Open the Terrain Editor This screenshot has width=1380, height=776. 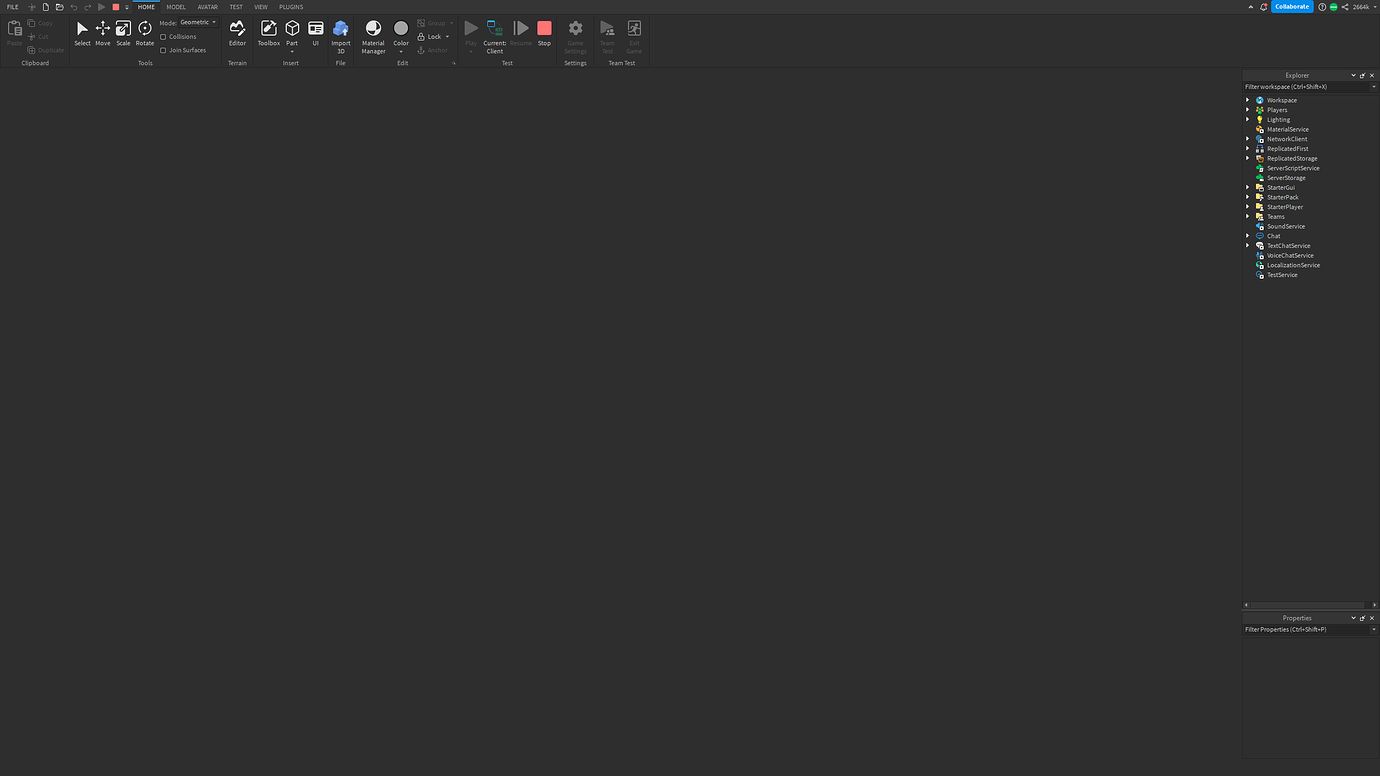point(237,32)
